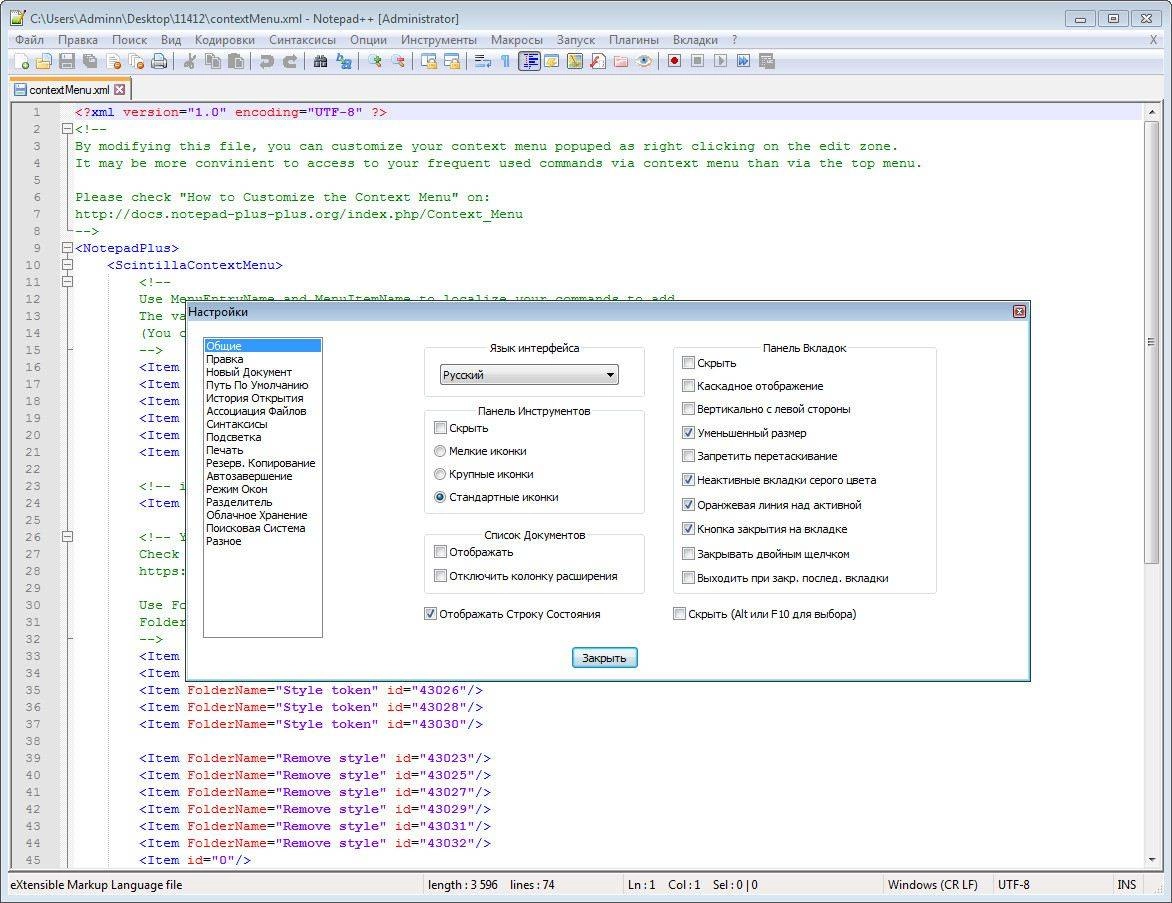Click the Close All toolbar icon
This screenshot has height=903, width=1172.
tap(136, 61)
